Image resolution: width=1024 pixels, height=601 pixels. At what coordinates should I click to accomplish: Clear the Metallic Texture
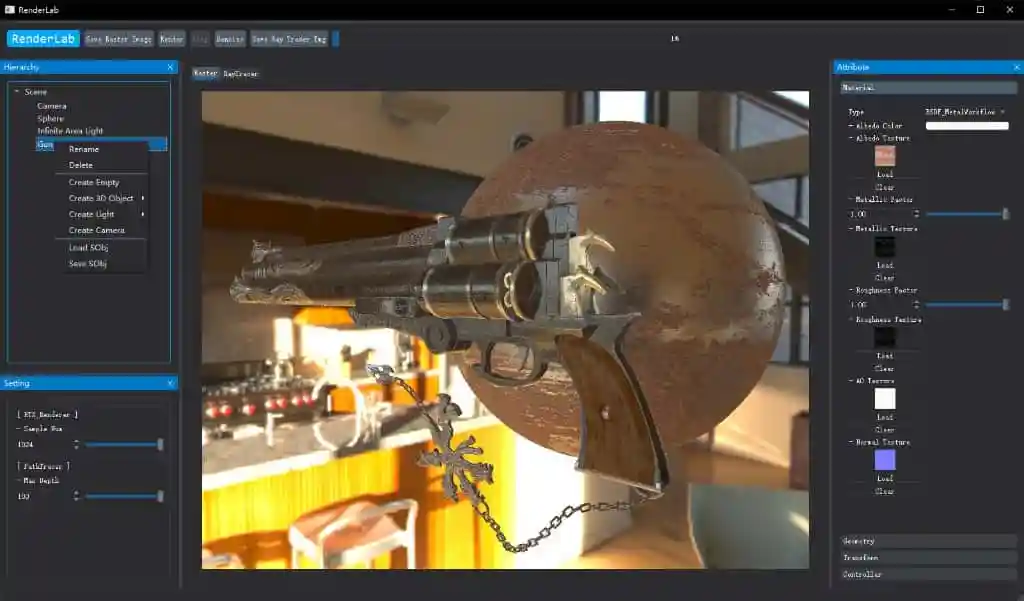coord(885,278)
